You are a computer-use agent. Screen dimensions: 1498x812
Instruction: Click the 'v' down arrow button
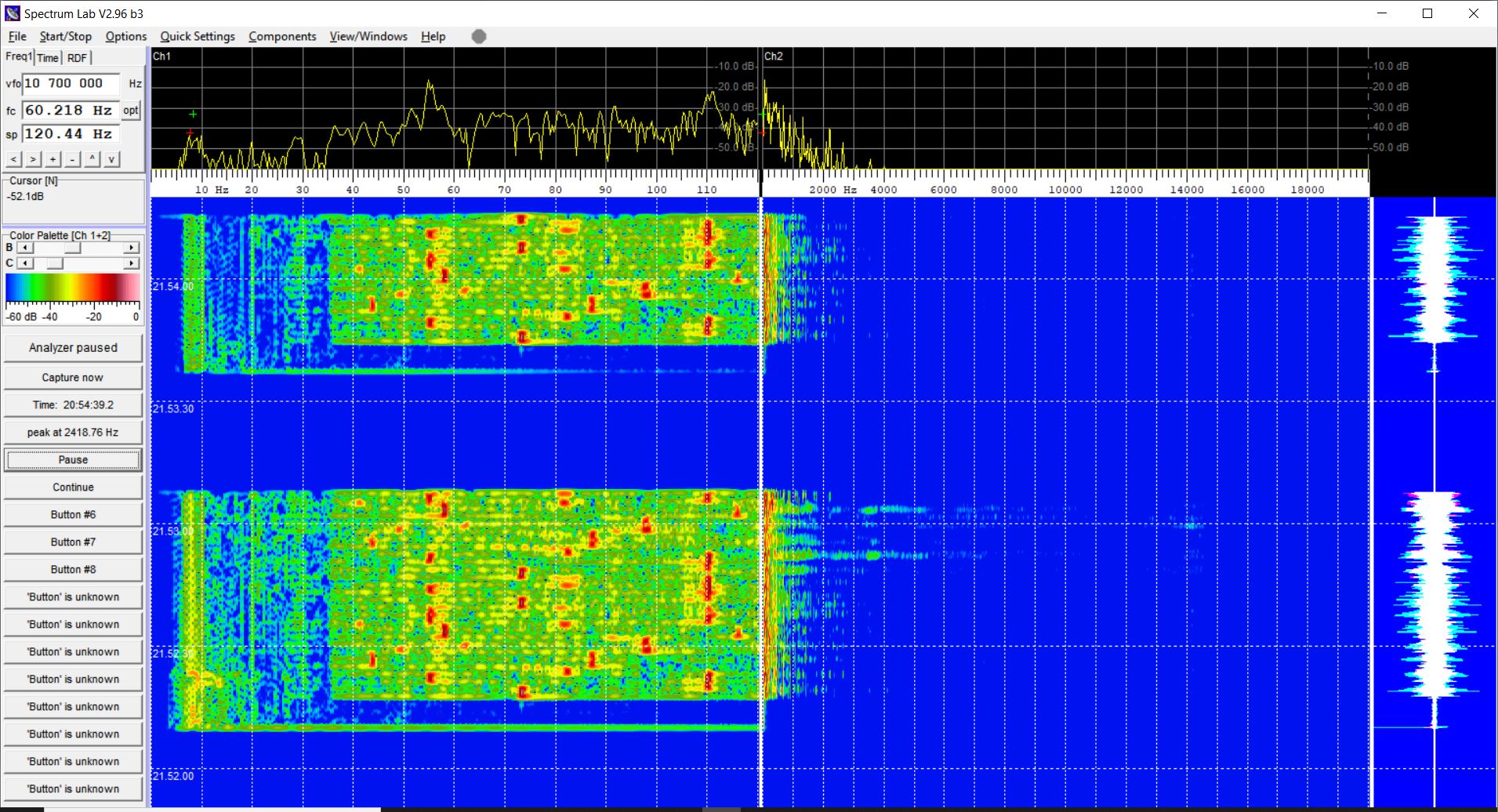111,159
